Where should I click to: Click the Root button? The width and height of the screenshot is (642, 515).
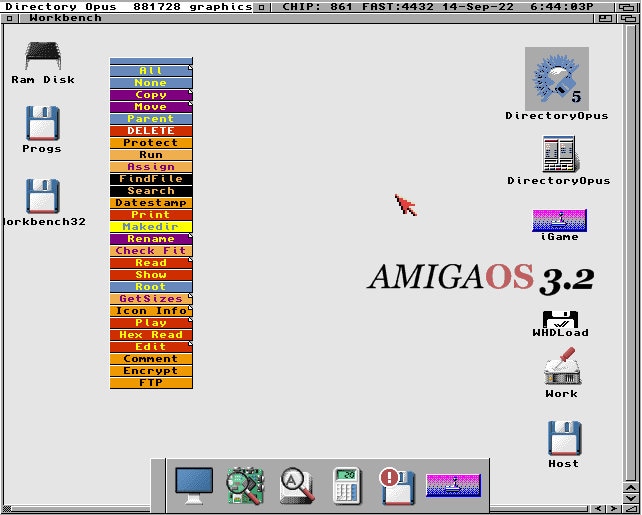pos(151,287)
